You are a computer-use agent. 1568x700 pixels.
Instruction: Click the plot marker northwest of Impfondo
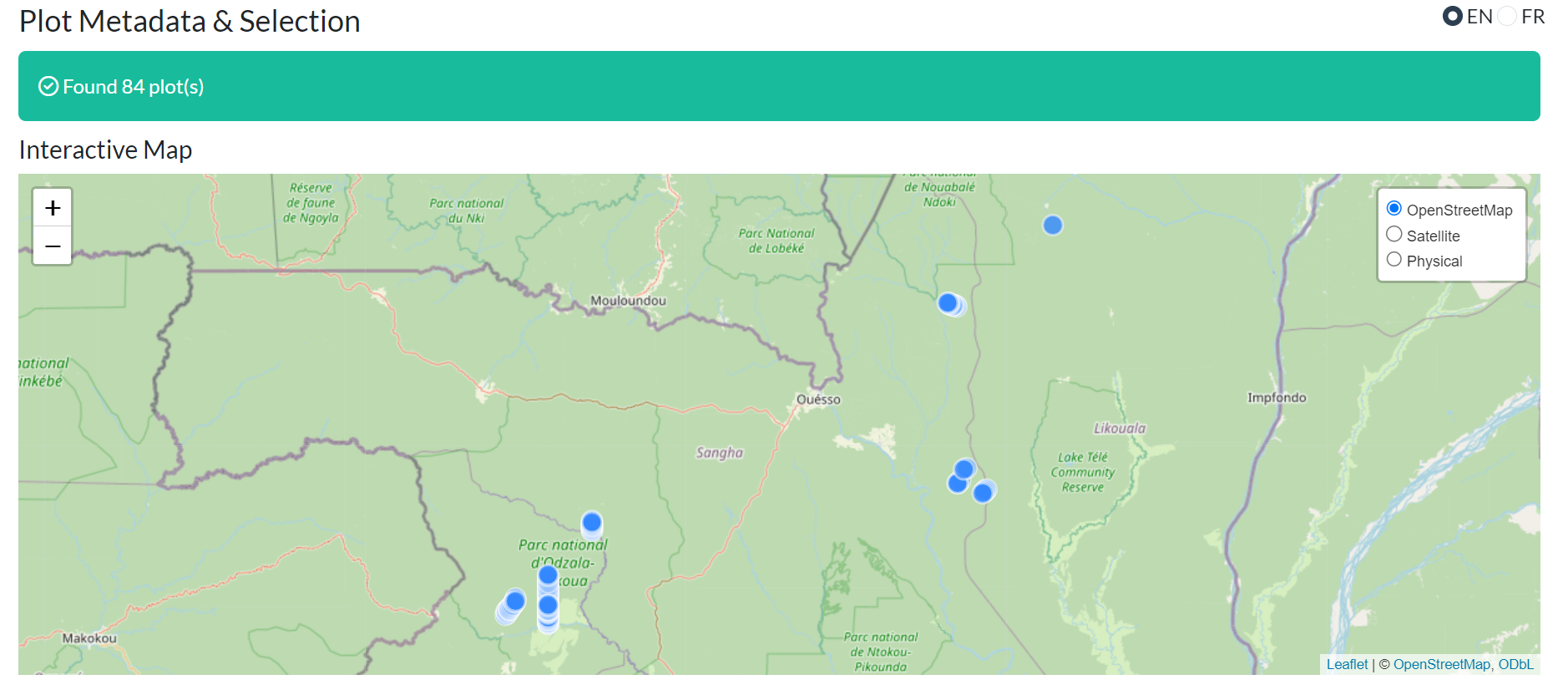(1053, 225)
